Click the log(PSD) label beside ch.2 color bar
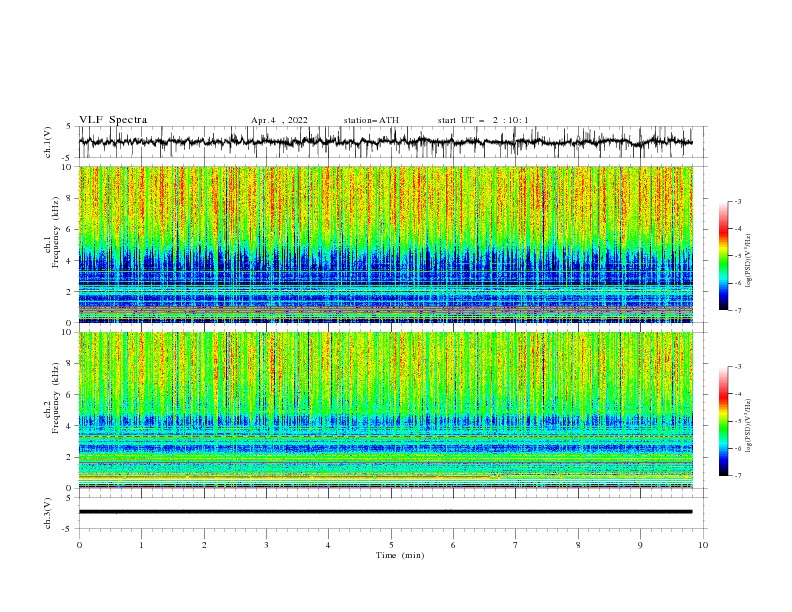Image resolution: width=792 pixels, height=612 pixels. click(x=749, y=426)
